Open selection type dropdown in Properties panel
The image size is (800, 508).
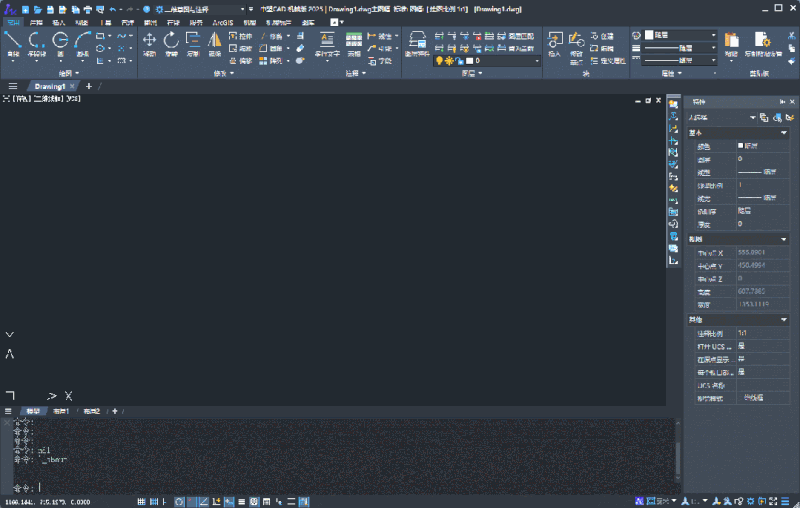point(753,118)
